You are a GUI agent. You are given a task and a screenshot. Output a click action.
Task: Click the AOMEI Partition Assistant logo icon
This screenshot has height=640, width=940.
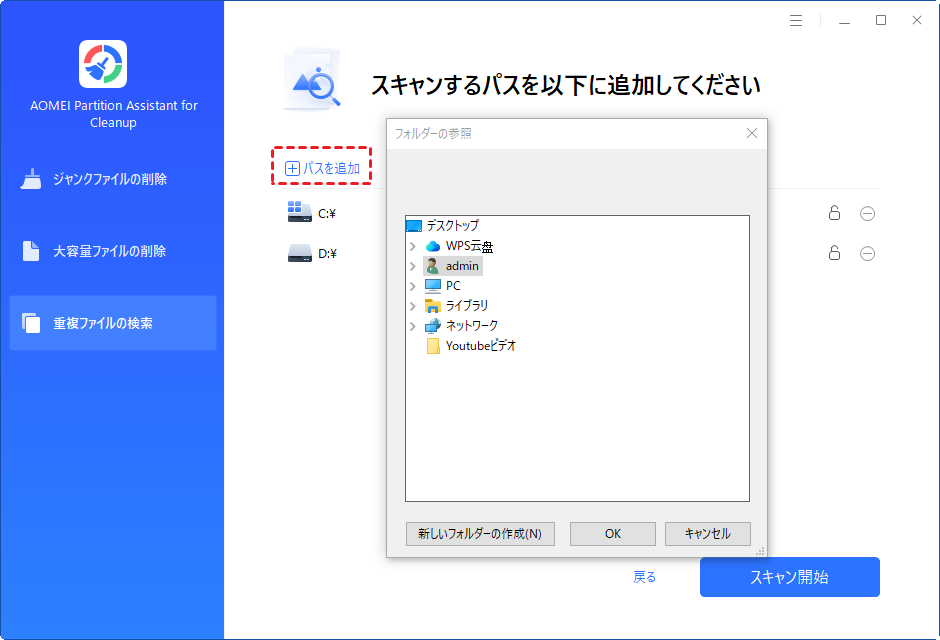click(x=104, y=62)
